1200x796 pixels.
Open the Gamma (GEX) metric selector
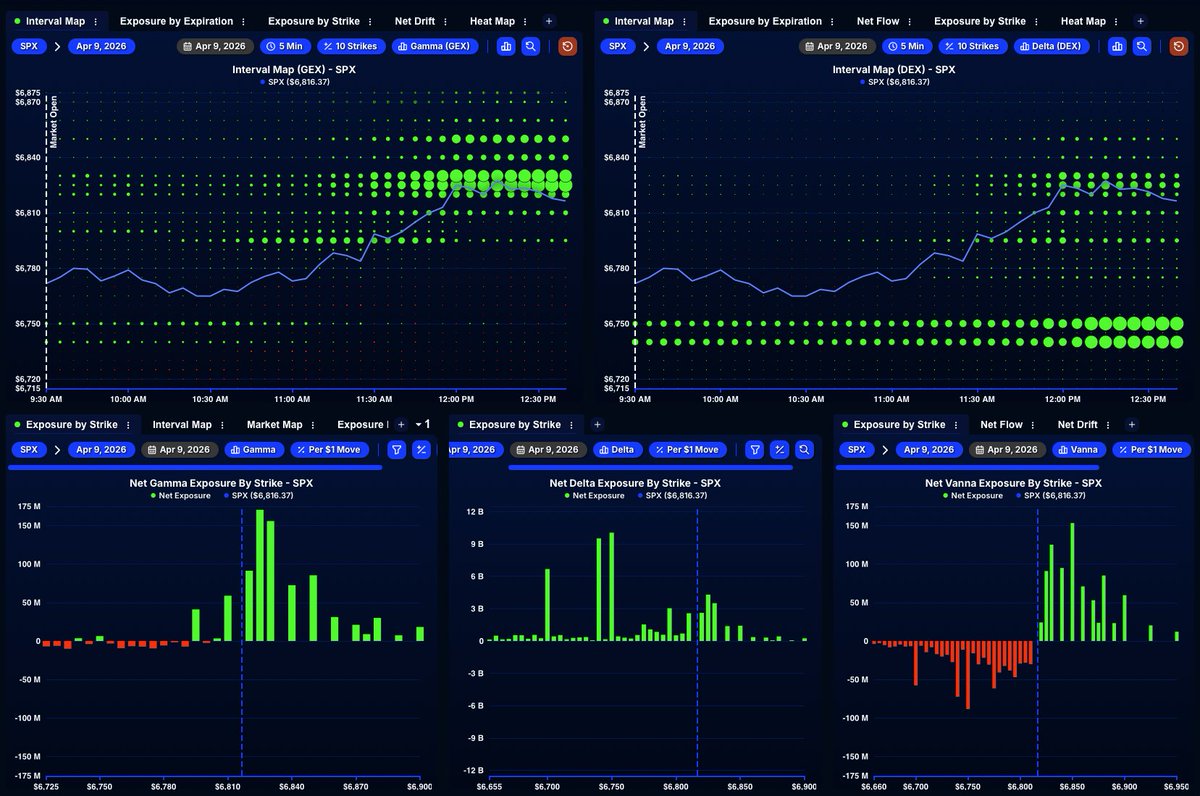434,46
